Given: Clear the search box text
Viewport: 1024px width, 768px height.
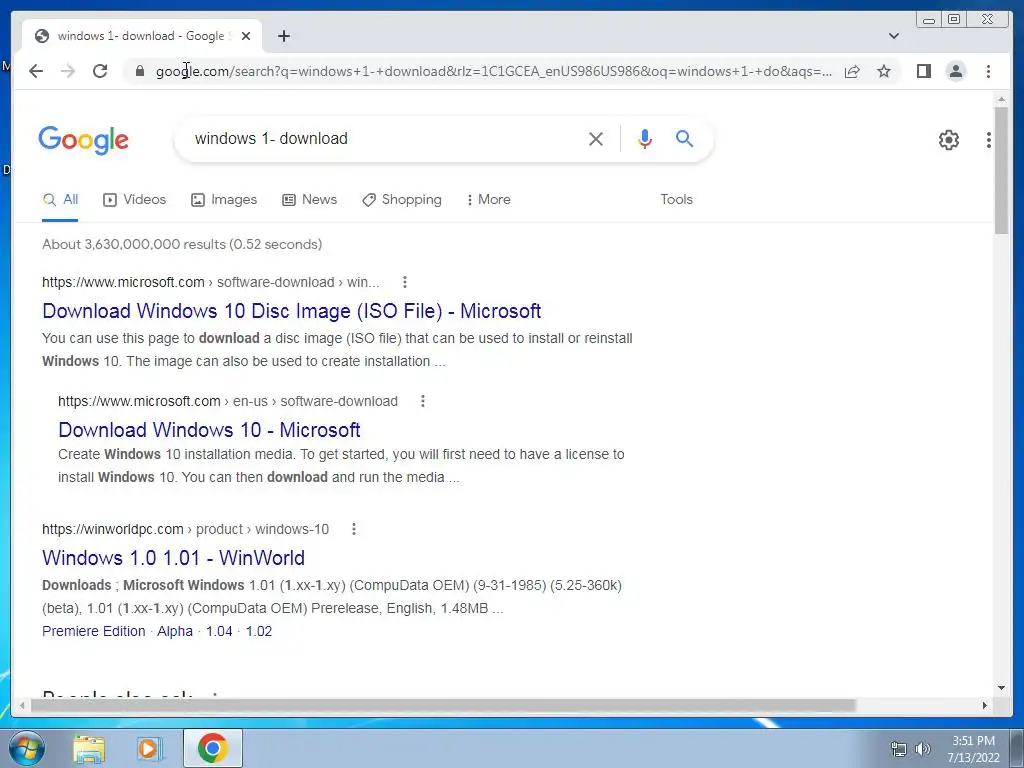Looking at the screenshot, I should click(x=596, y=138).
